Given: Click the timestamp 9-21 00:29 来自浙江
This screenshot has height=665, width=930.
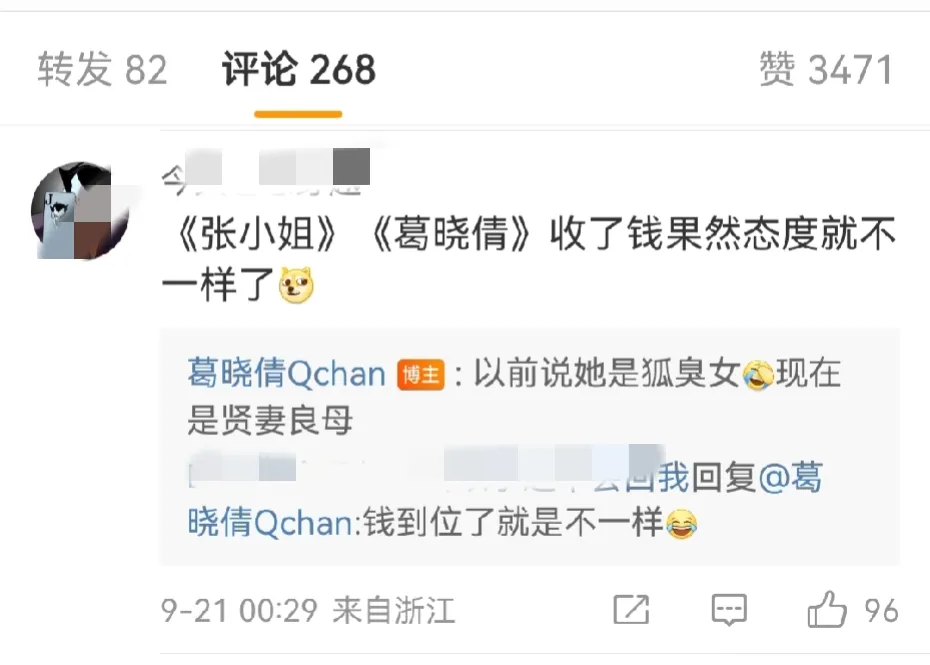Looking at the screenshot, I should point(308,610).
